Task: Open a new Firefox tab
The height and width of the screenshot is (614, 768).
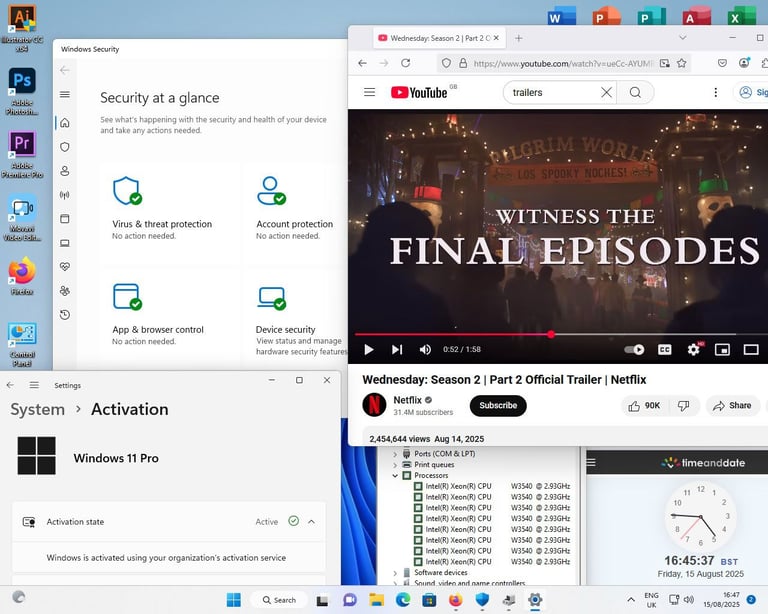Action: coord(519,38)
